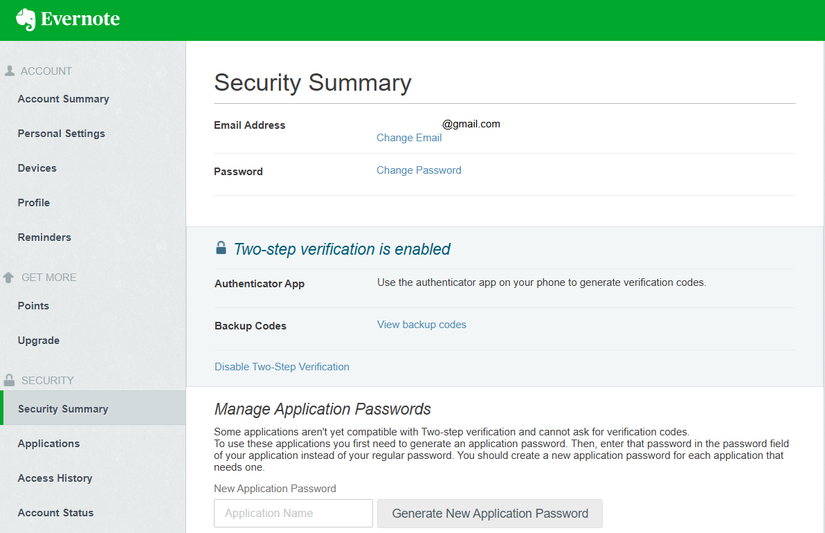Select Security Summary sidebar item

[94, 408]
